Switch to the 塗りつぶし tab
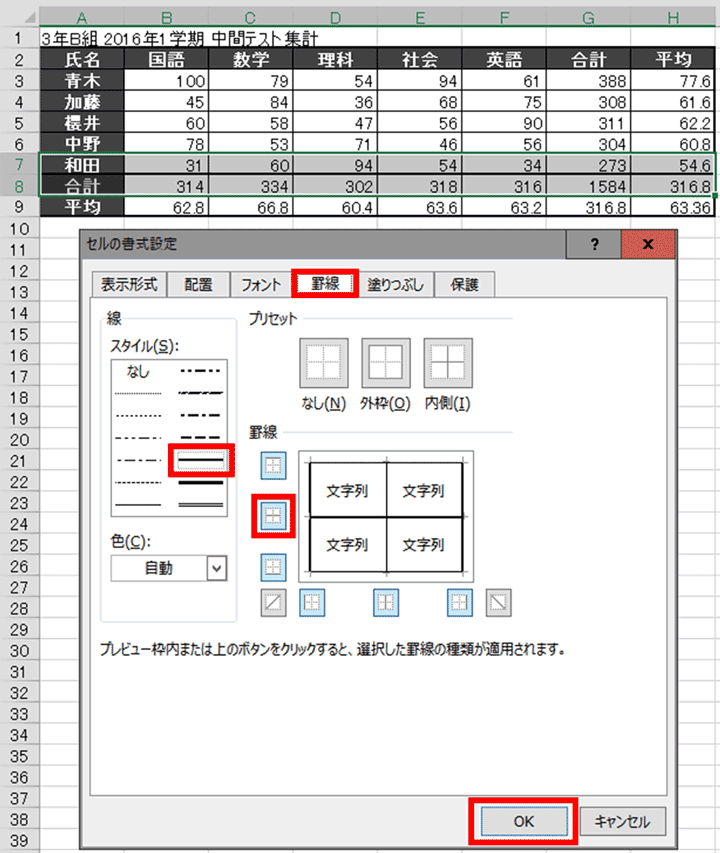Viewport: 720px width, 853px height. click(x=396, y=284)
